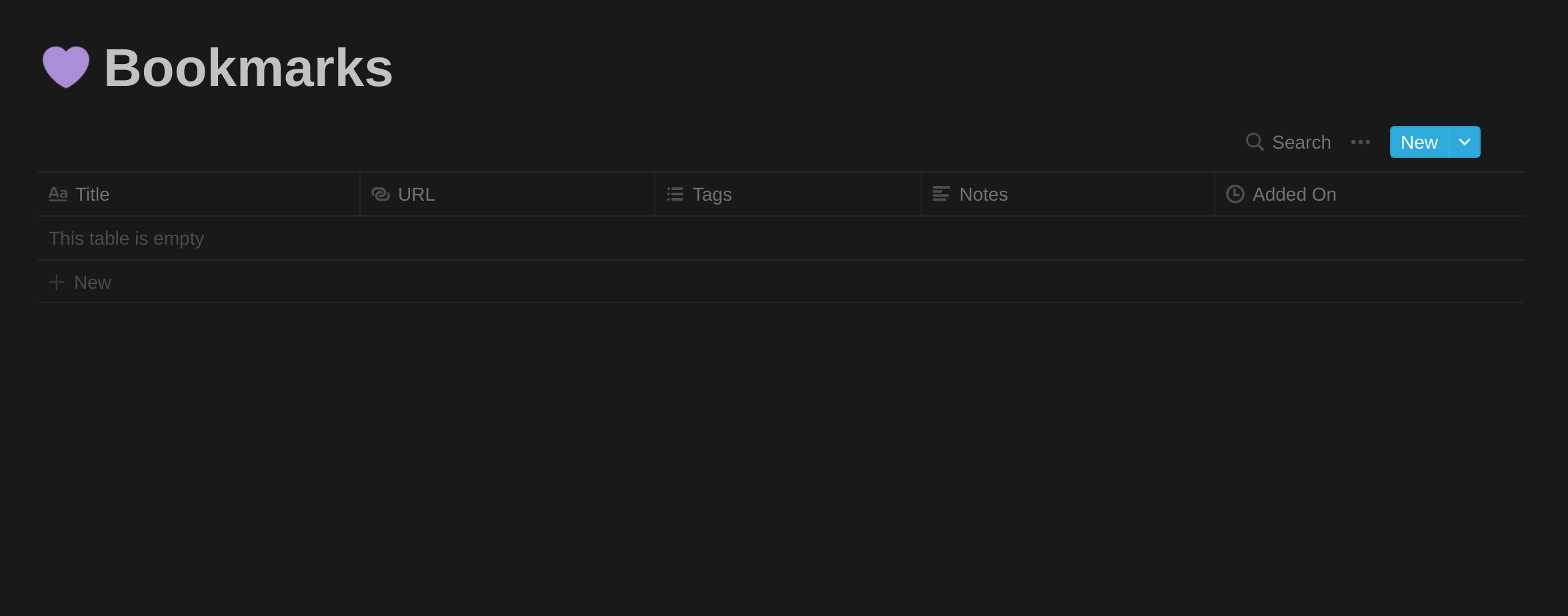Screen dimensions: 1568x616
Task: Click the Aa icon on Title column
Action: tap(58, 193)
